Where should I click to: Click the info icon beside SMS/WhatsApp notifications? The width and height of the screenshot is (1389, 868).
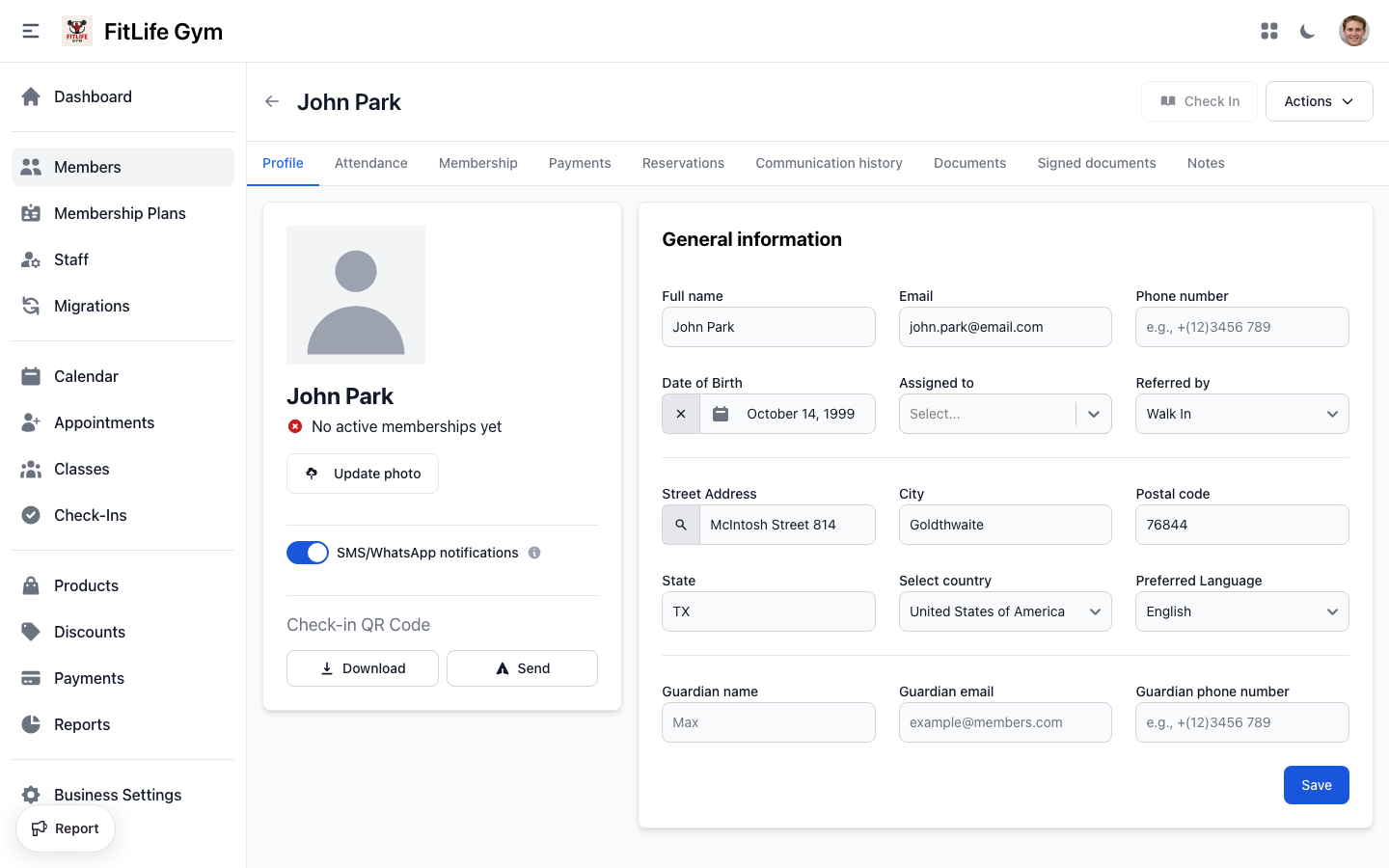pos(535,553)
